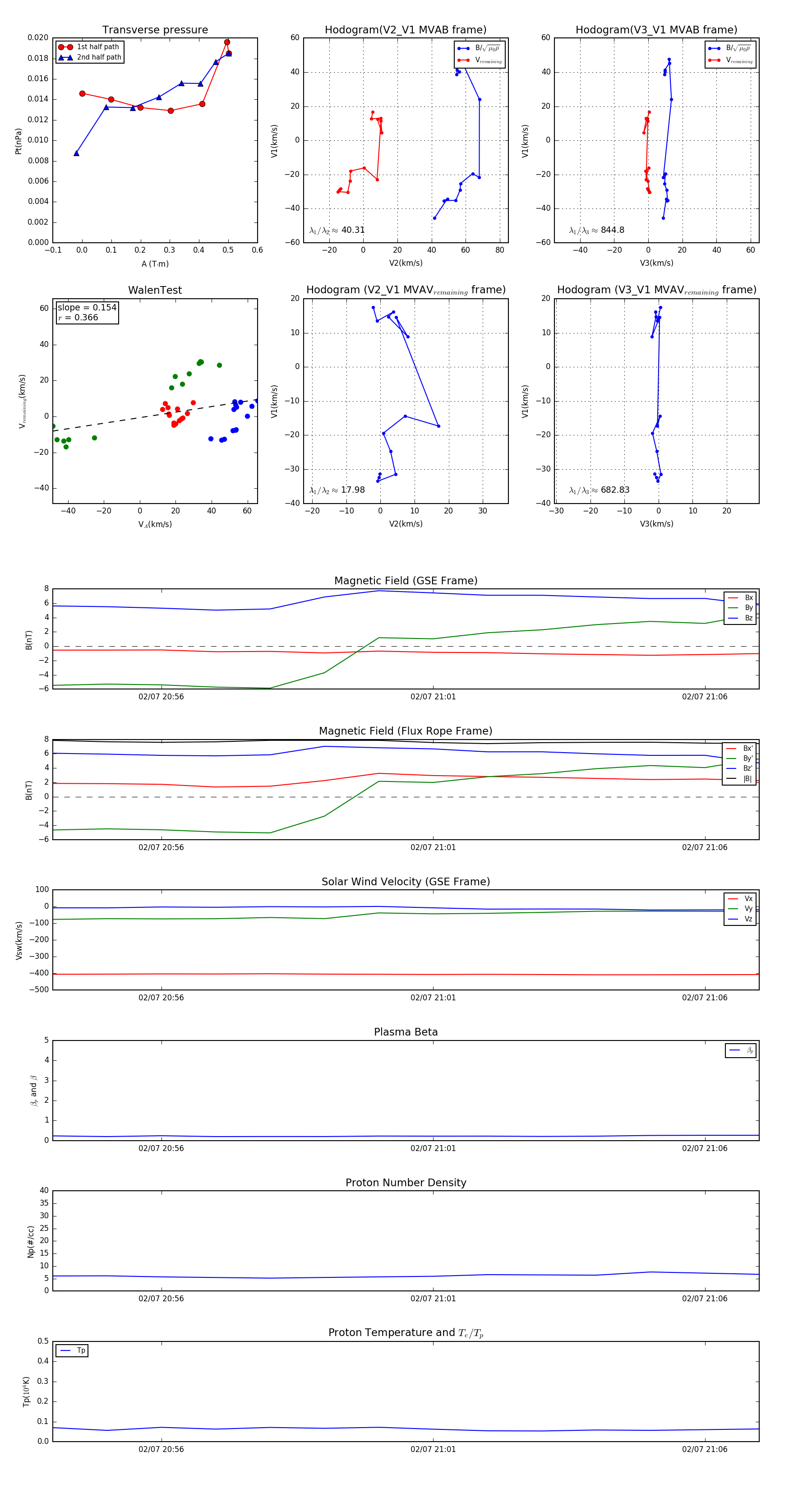The image size is (812, 1489).
Task: Select 'By' in the GSE magnetic field legend
Action: (x=740, y=607)
